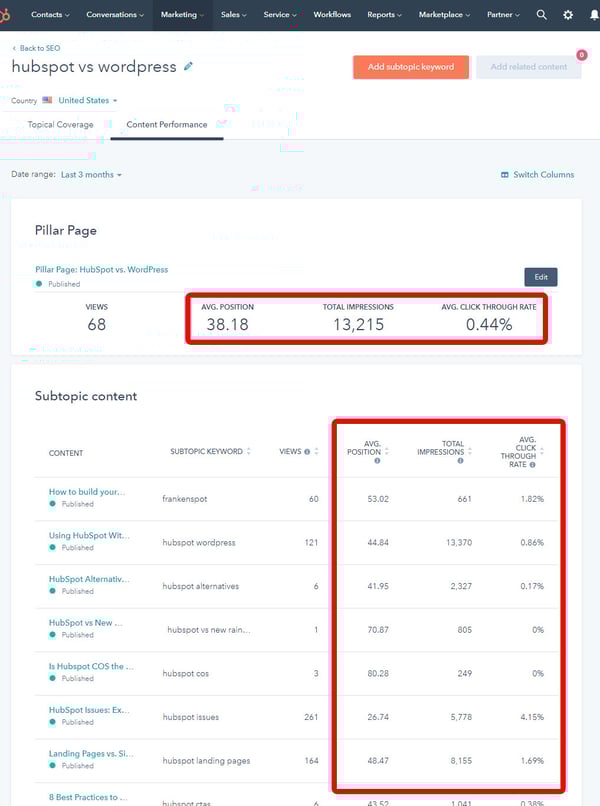The width and height of the screenshot is (600, 806).
Task: Open Pillar Page: HubSpot vs. WordPress link
Action: 101,269
